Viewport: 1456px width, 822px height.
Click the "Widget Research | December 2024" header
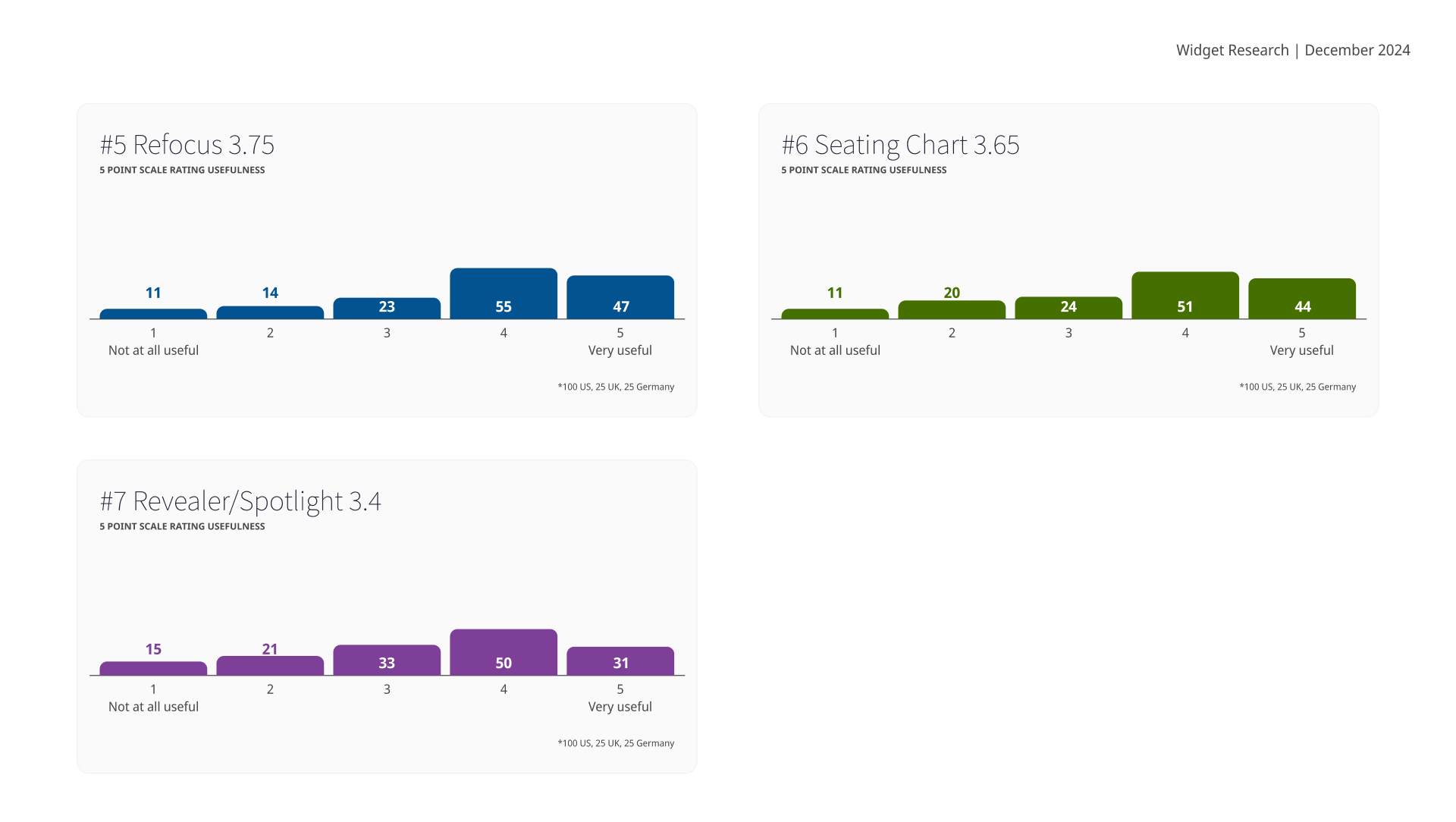click(1293, 50)
